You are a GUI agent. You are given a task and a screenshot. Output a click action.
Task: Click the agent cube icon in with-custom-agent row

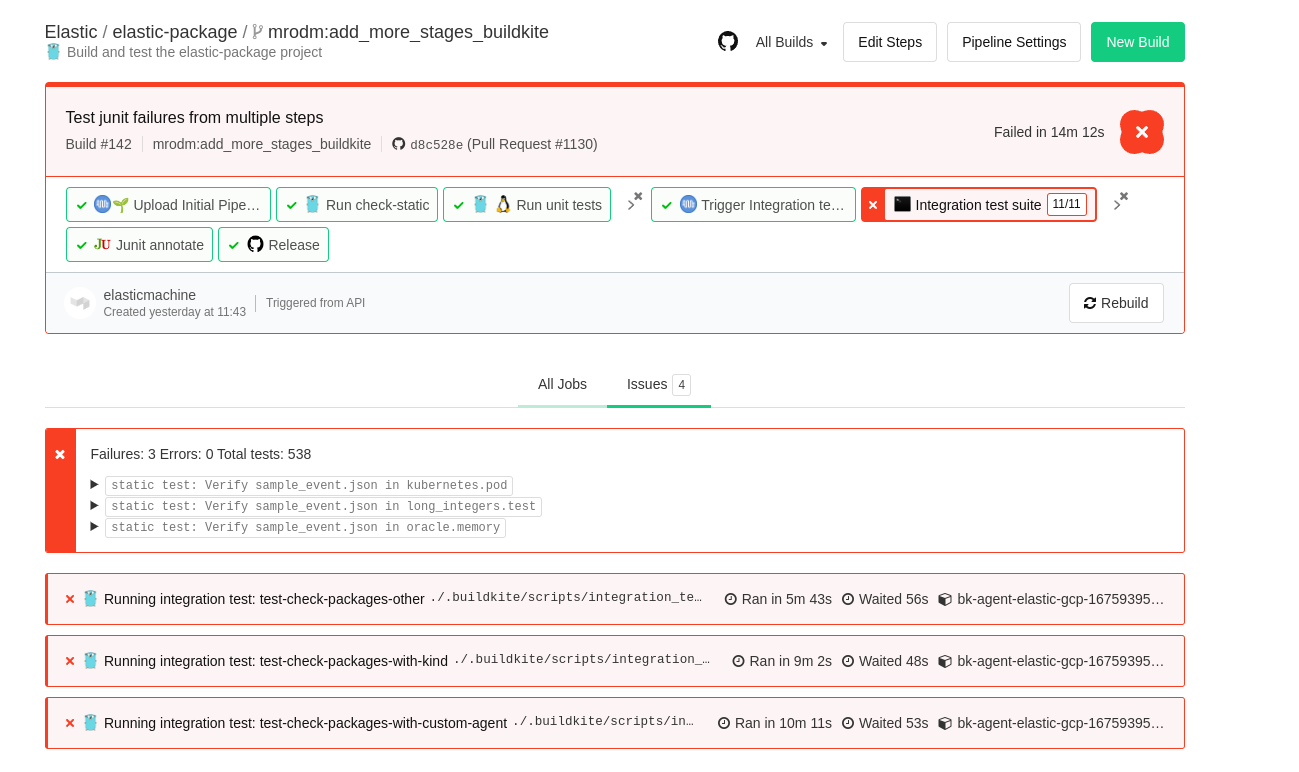945,723
